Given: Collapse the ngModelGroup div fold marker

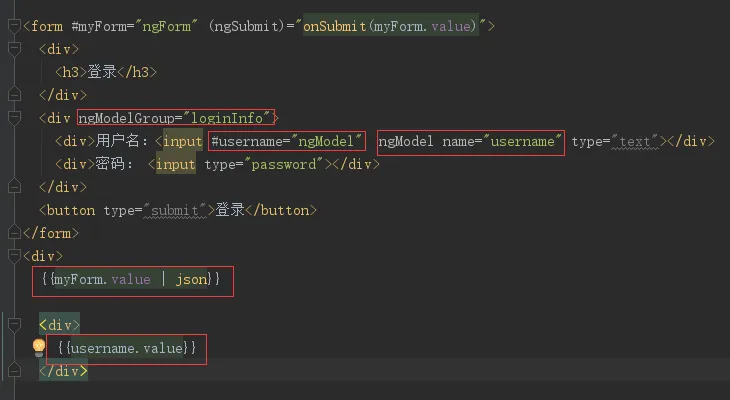Looking at the screenshot, I should 14,117.
